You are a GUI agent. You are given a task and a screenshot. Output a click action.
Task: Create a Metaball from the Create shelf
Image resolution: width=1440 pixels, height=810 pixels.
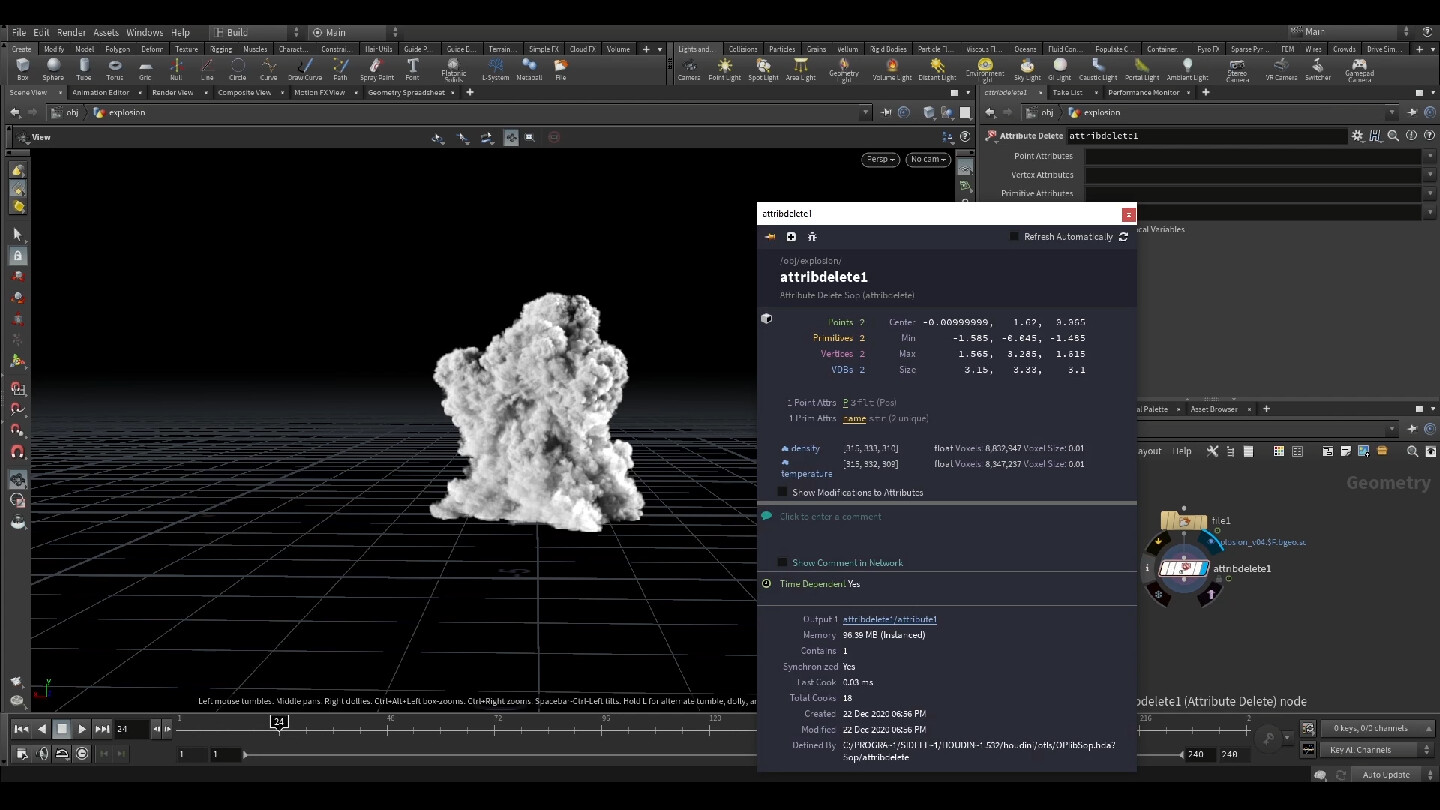click(529, 67)
